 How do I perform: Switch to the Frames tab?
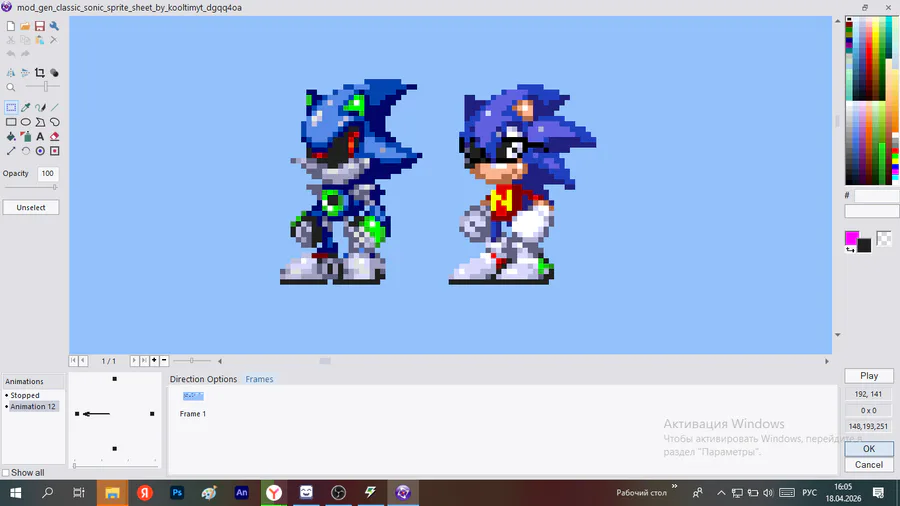pos(259,379)
